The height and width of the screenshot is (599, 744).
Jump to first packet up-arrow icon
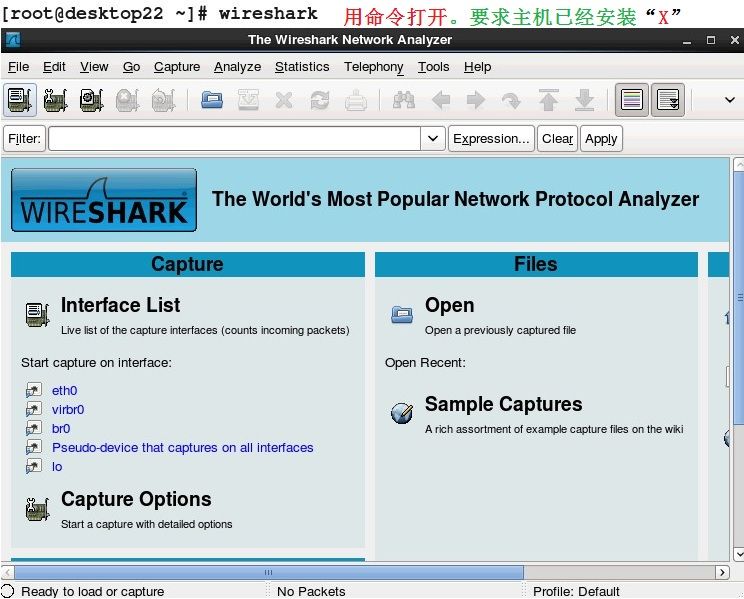coord(548,100)
